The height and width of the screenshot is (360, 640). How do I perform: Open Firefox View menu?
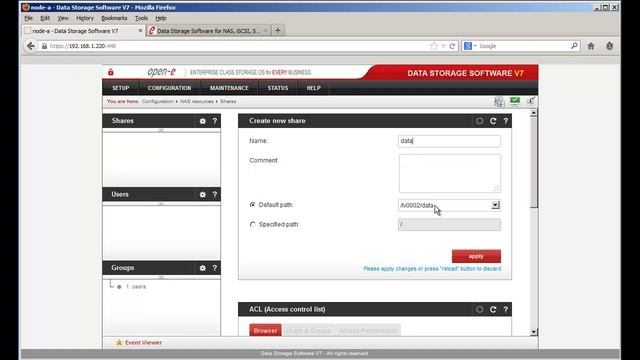(63, 18)
